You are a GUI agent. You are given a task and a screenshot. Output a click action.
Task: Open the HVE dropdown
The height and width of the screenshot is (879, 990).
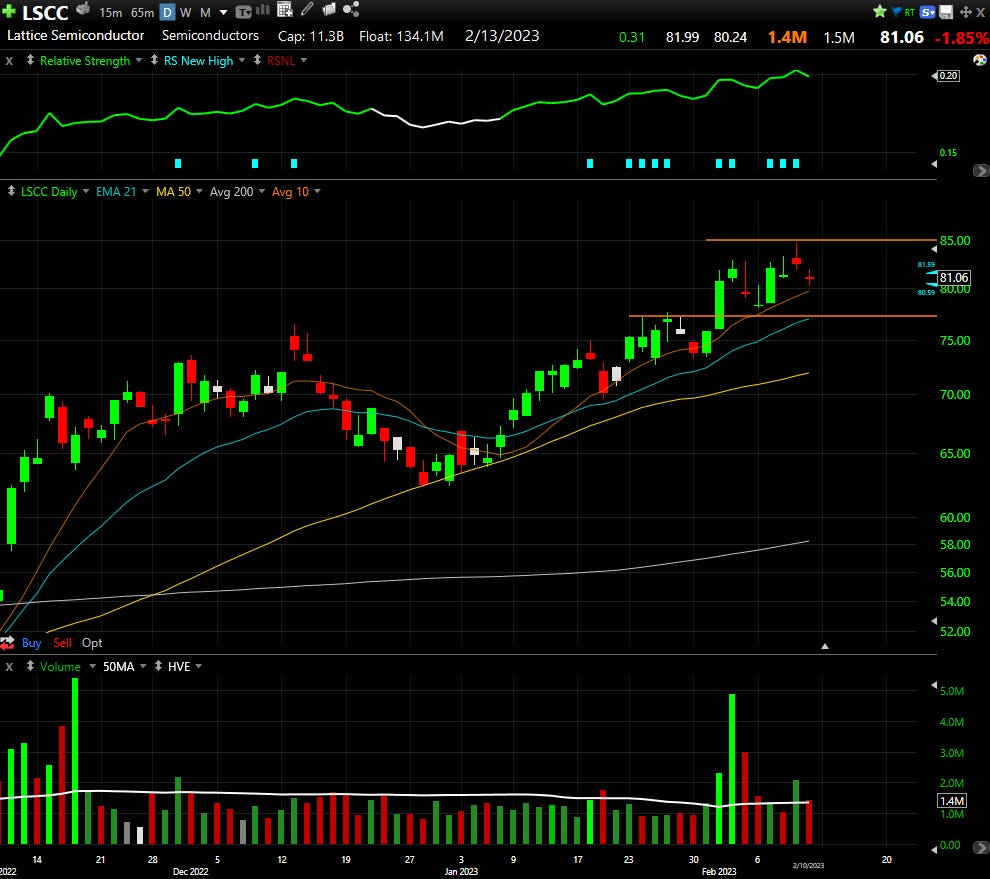199,666
